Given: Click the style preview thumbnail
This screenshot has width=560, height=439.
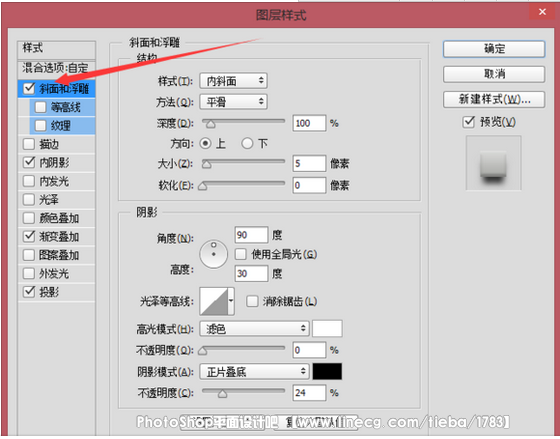Looking at the screenshot, I should pos(494,163).
